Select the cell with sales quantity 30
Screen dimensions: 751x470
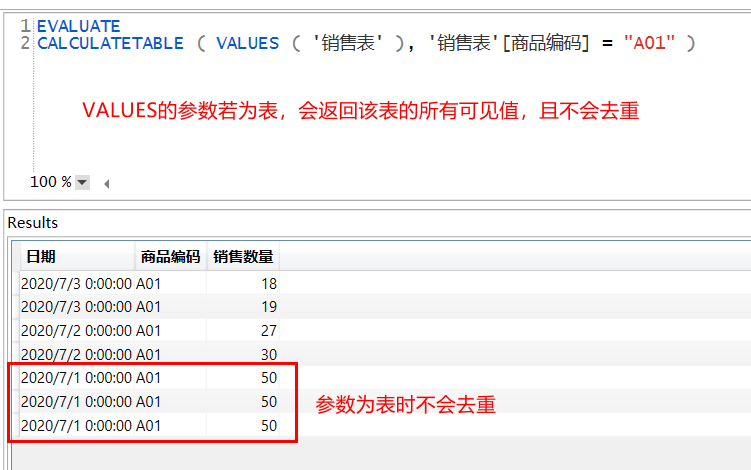[x=243, y=355]
